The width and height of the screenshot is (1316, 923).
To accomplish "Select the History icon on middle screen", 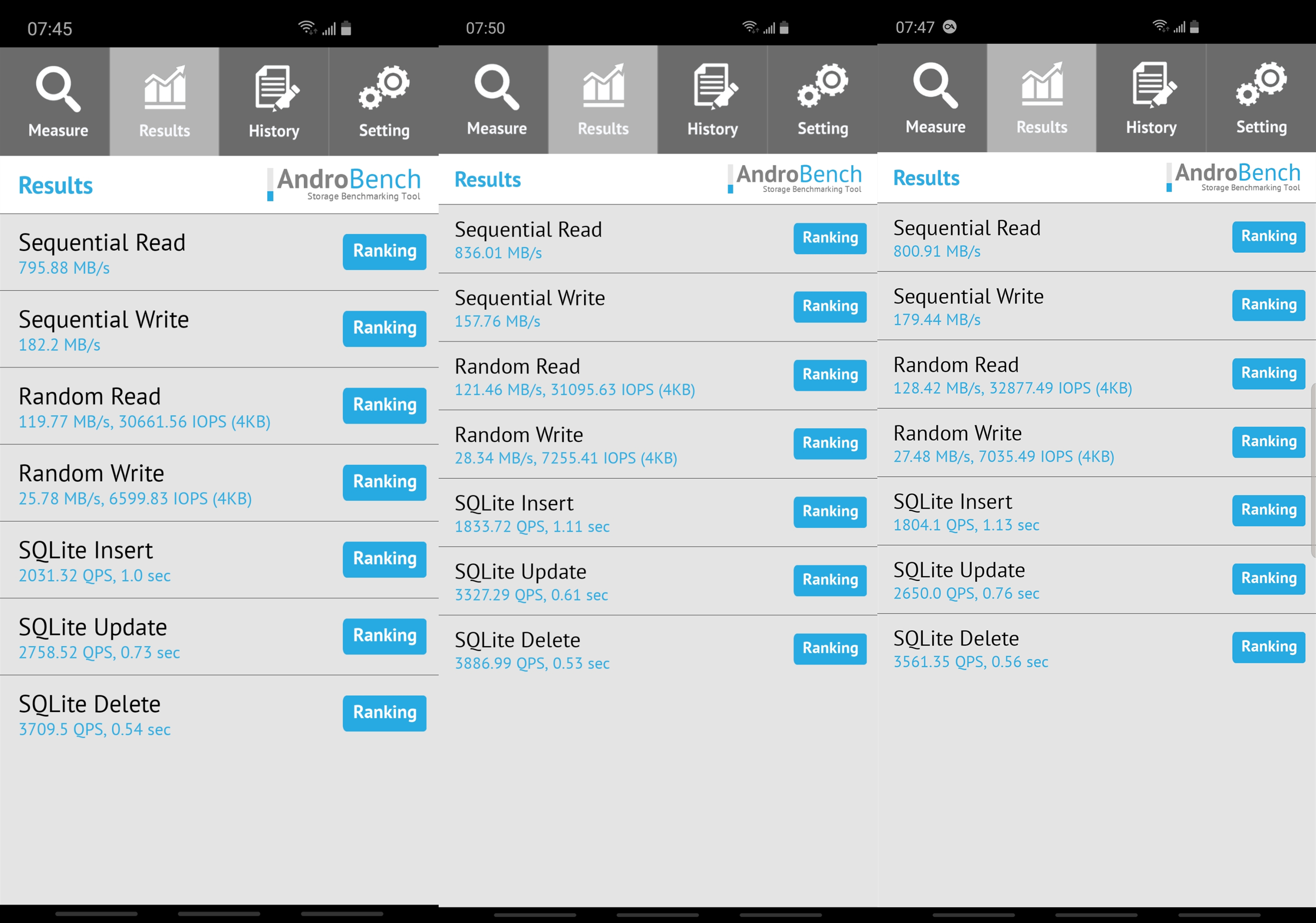I will click(x=713, y=97).
